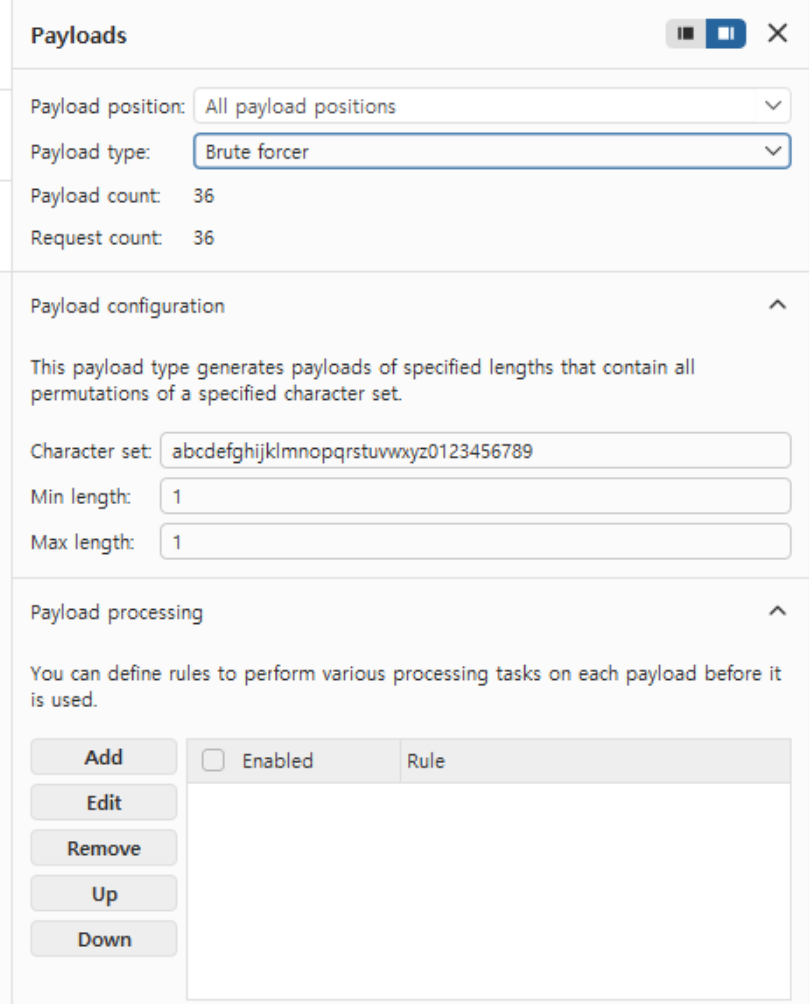The width and height of the screenshot is (809, 1004).
Task: Move rule Down in list
Action: pos(104,939)
